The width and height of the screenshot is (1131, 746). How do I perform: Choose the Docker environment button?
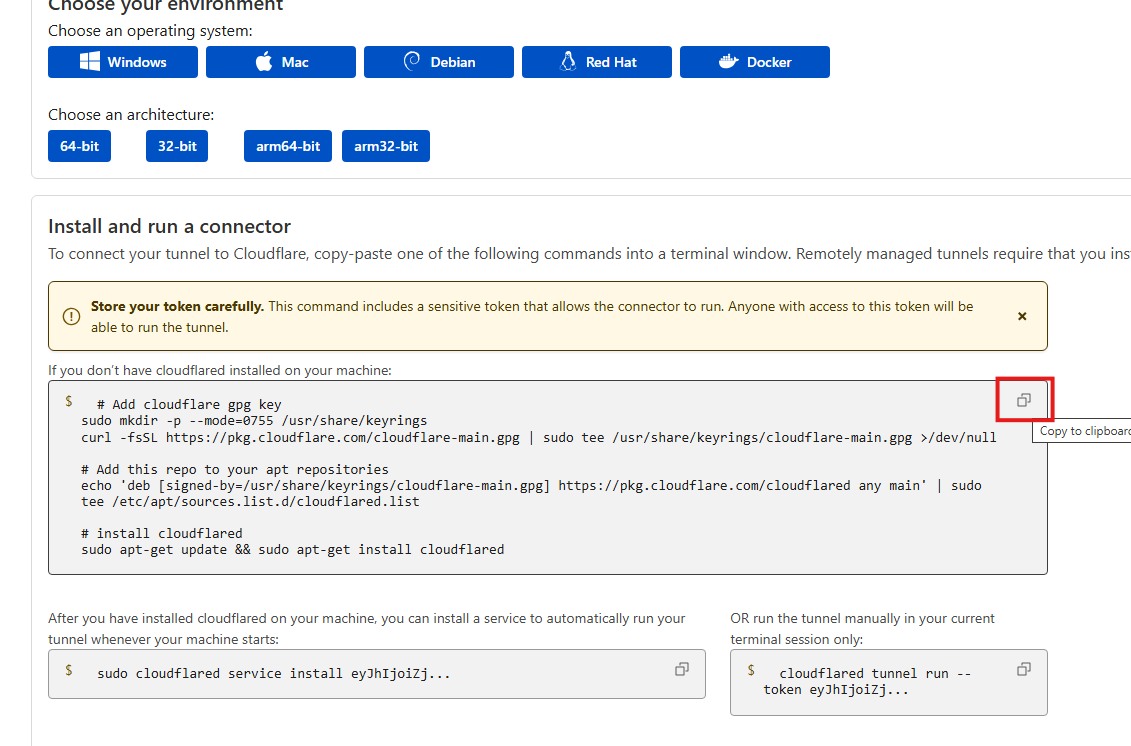[x=755, y=62]
